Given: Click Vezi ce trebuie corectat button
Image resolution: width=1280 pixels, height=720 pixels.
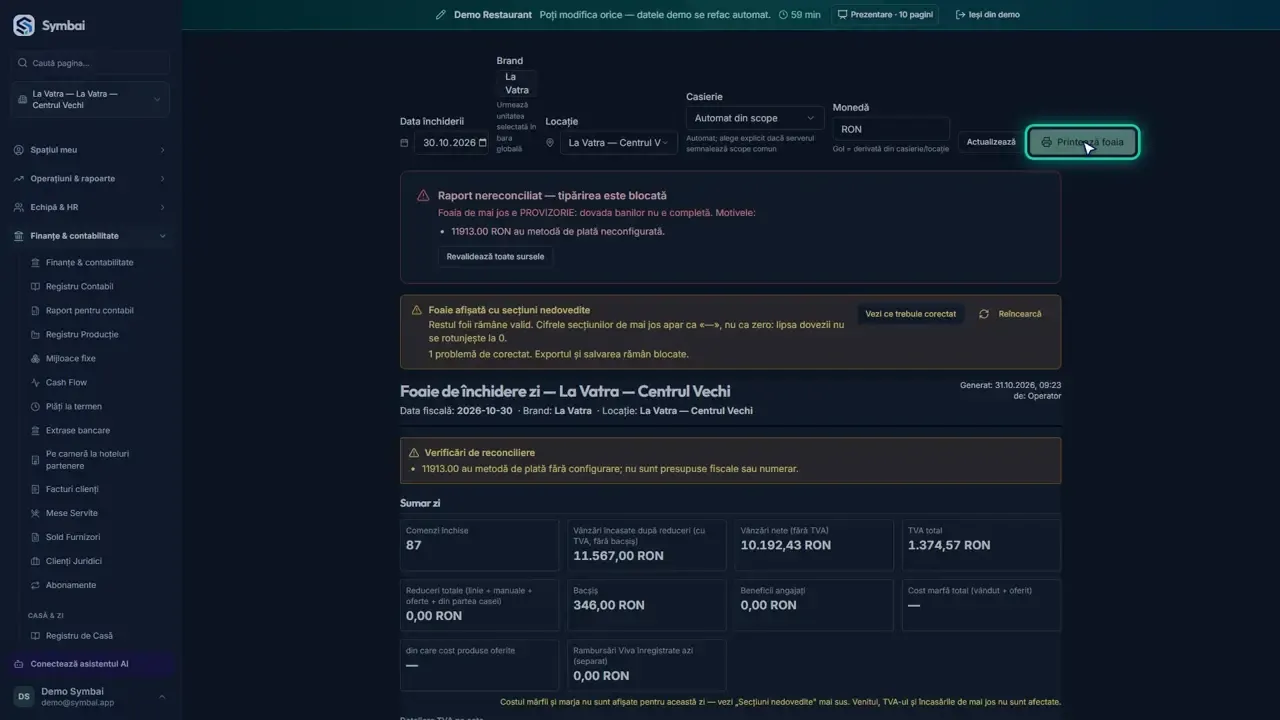Looking at the screenshot, I should click(x=911, y=314).
